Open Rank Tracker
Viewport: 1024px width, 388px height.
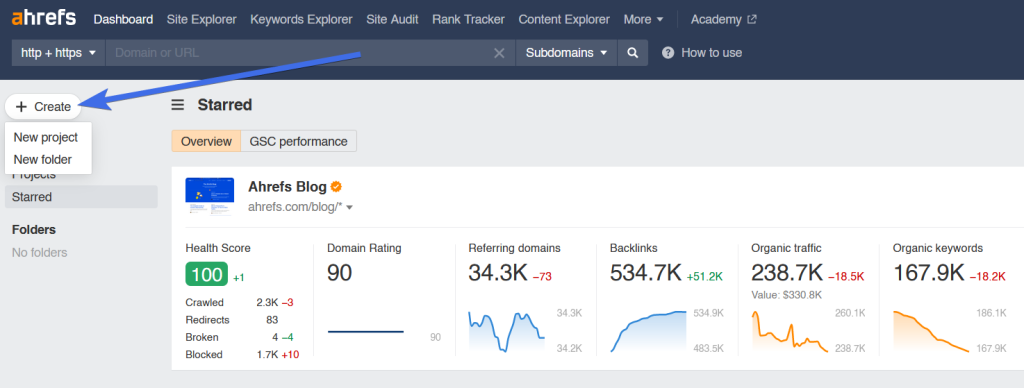468,20
